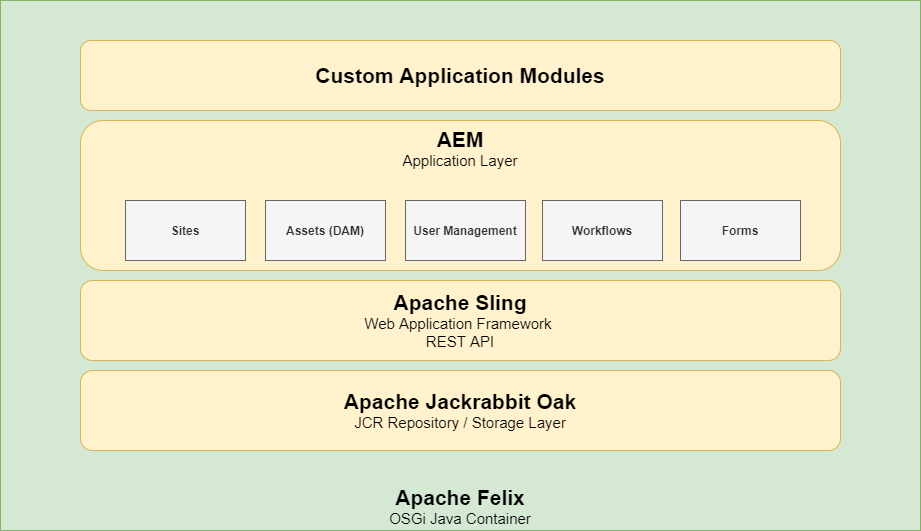
Task: Select the Custom Application Modules box
Action: click(460, 75)
